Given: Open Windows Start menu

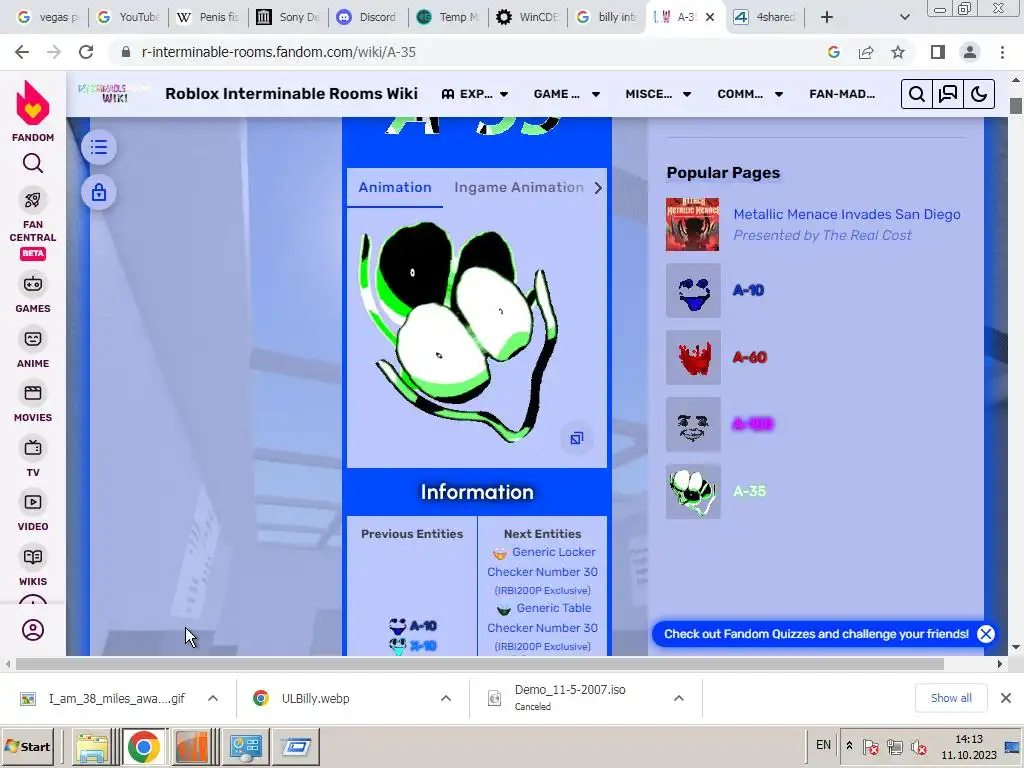Looking at the screenshot, I should coord(28,746).
